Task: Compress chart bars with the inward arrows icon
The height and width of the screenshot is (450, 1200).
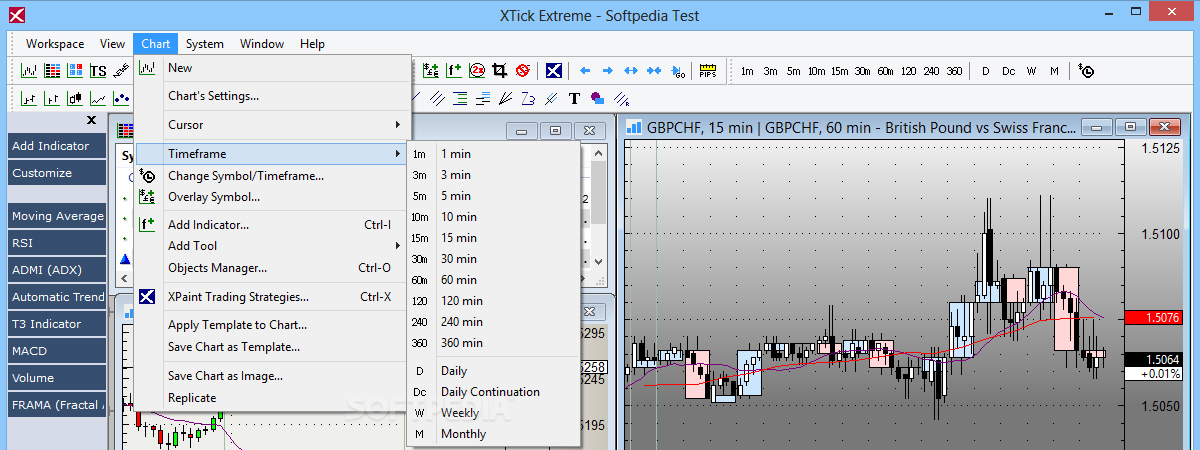Action: tap(654, 70)
